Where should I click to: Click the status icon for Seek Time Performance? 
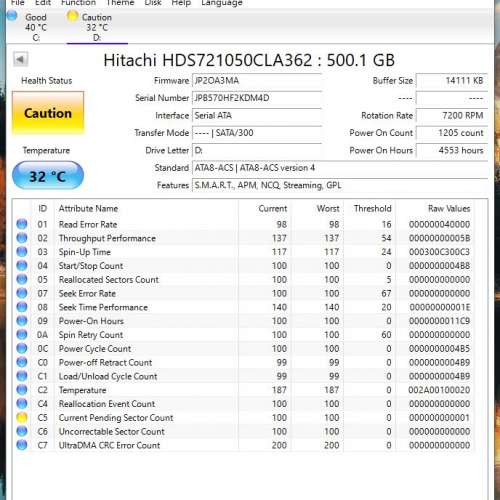[22, 307]
